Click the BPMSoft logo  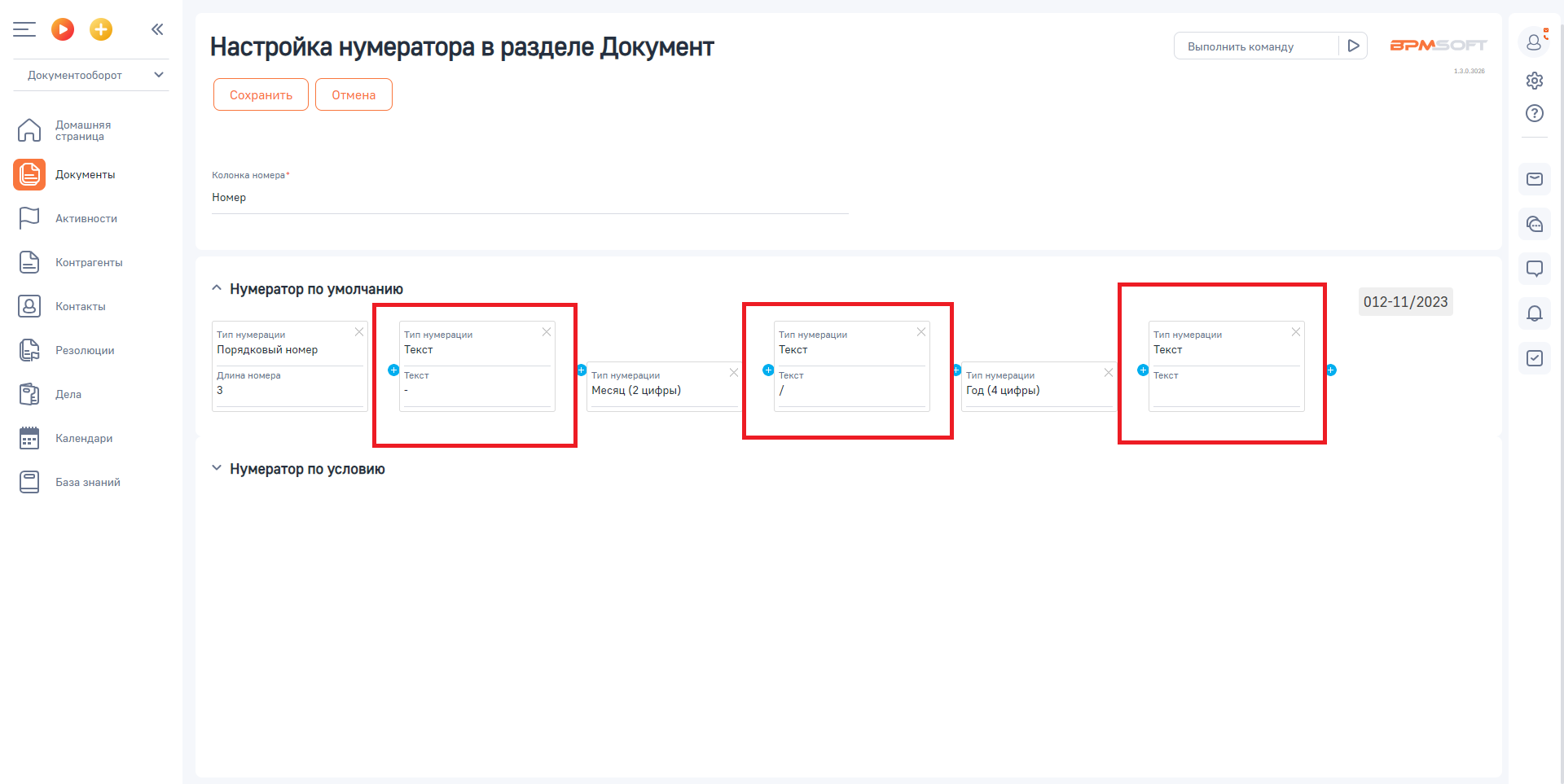click(1438, 46)
